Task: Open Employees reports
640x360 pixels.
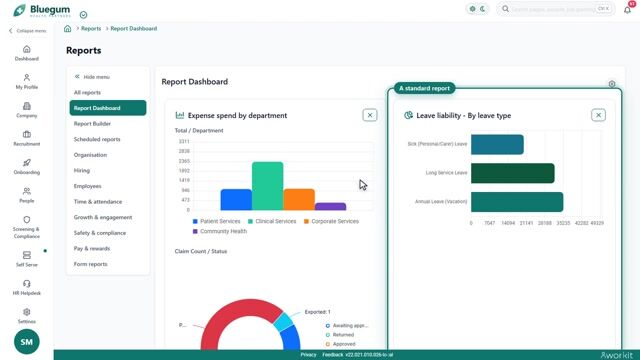Action: tap(108, 186)
